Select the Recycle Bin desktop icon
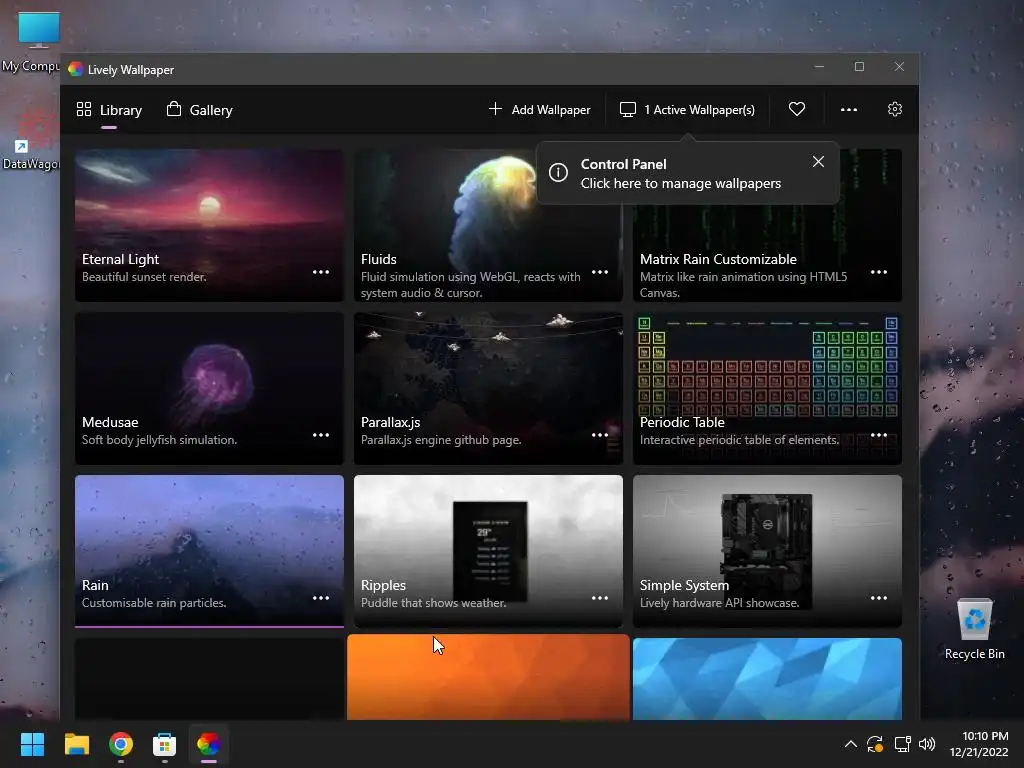This screenshot has height=768, width=1024. click(x=974, y=629)
